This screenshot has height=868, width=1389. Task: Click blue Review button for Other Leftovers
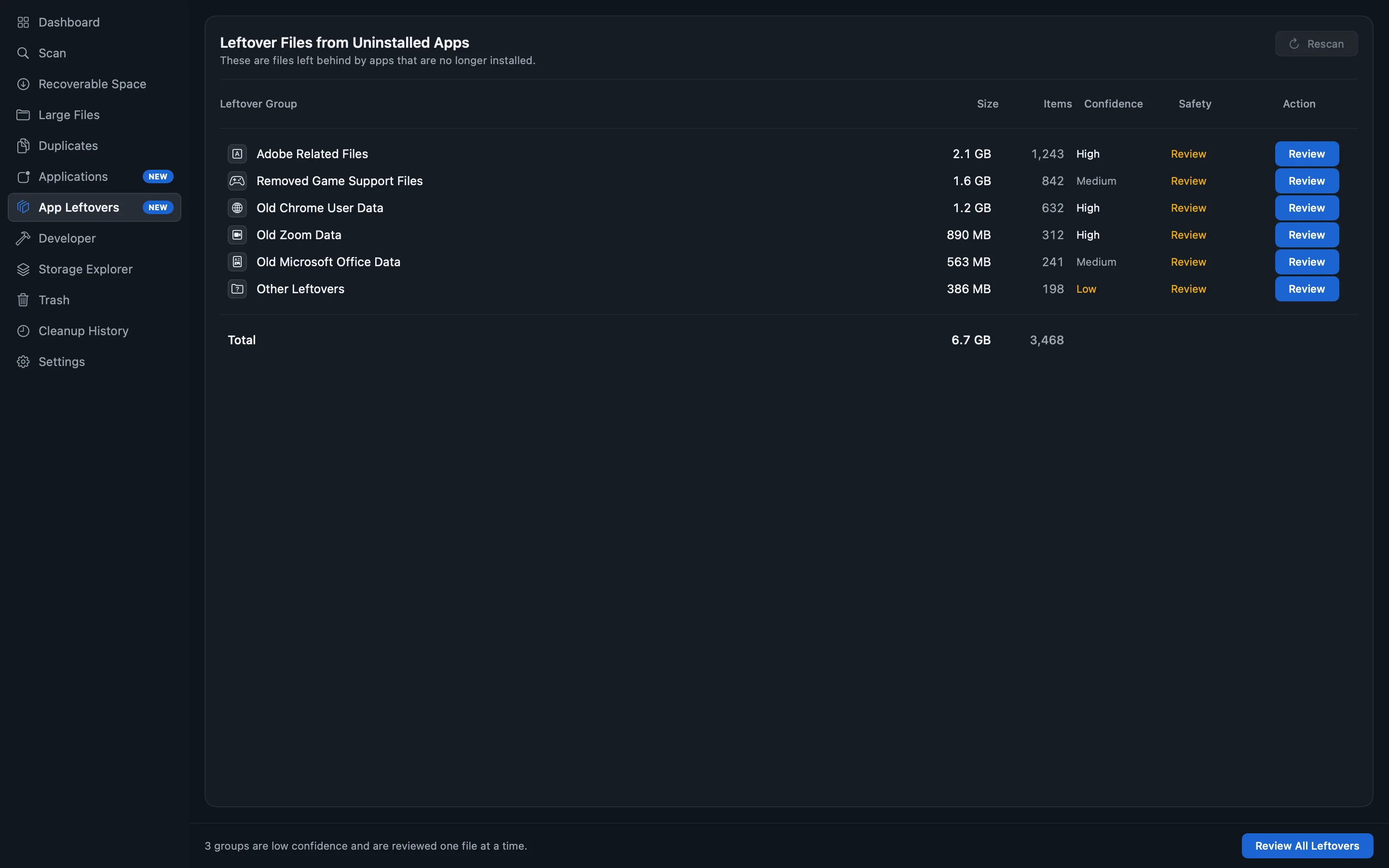click(x=1307, y=289)
